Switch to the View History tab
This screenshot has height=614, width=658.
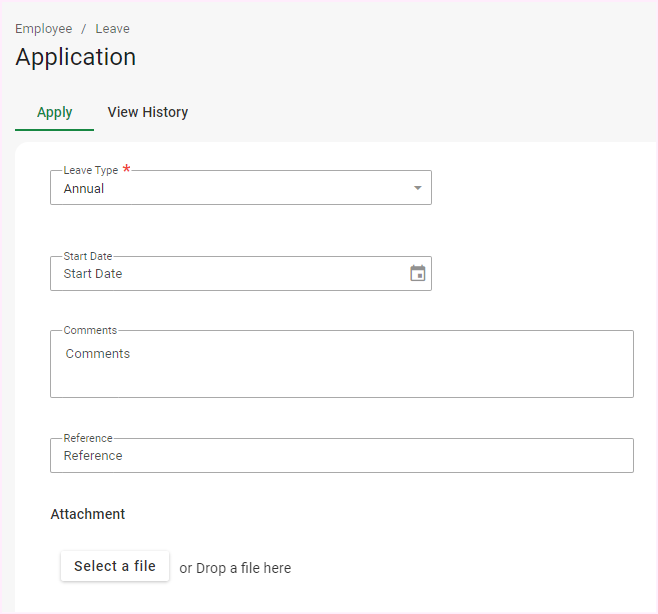[x=148, y=112]
